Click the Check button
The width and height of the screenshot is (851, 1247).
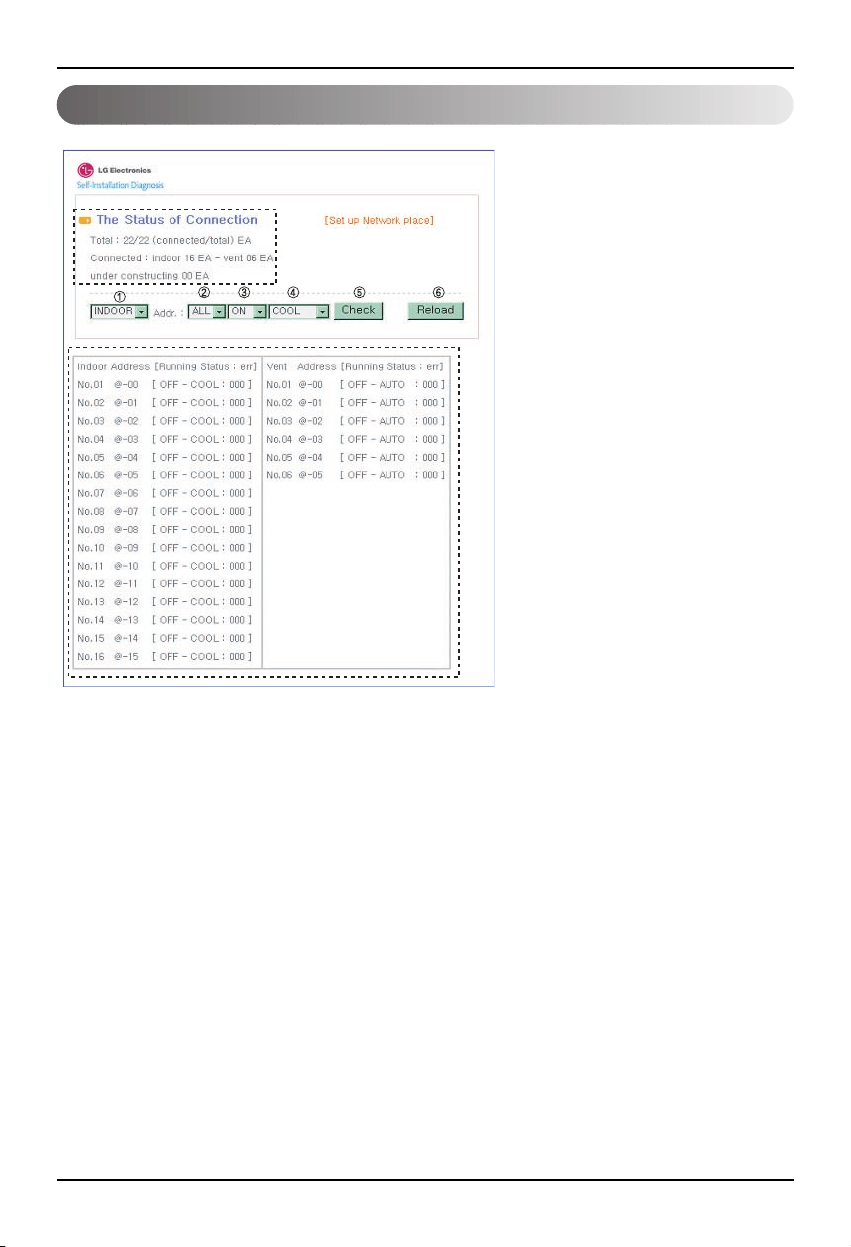pyautogui.click(x=358, y=310)
